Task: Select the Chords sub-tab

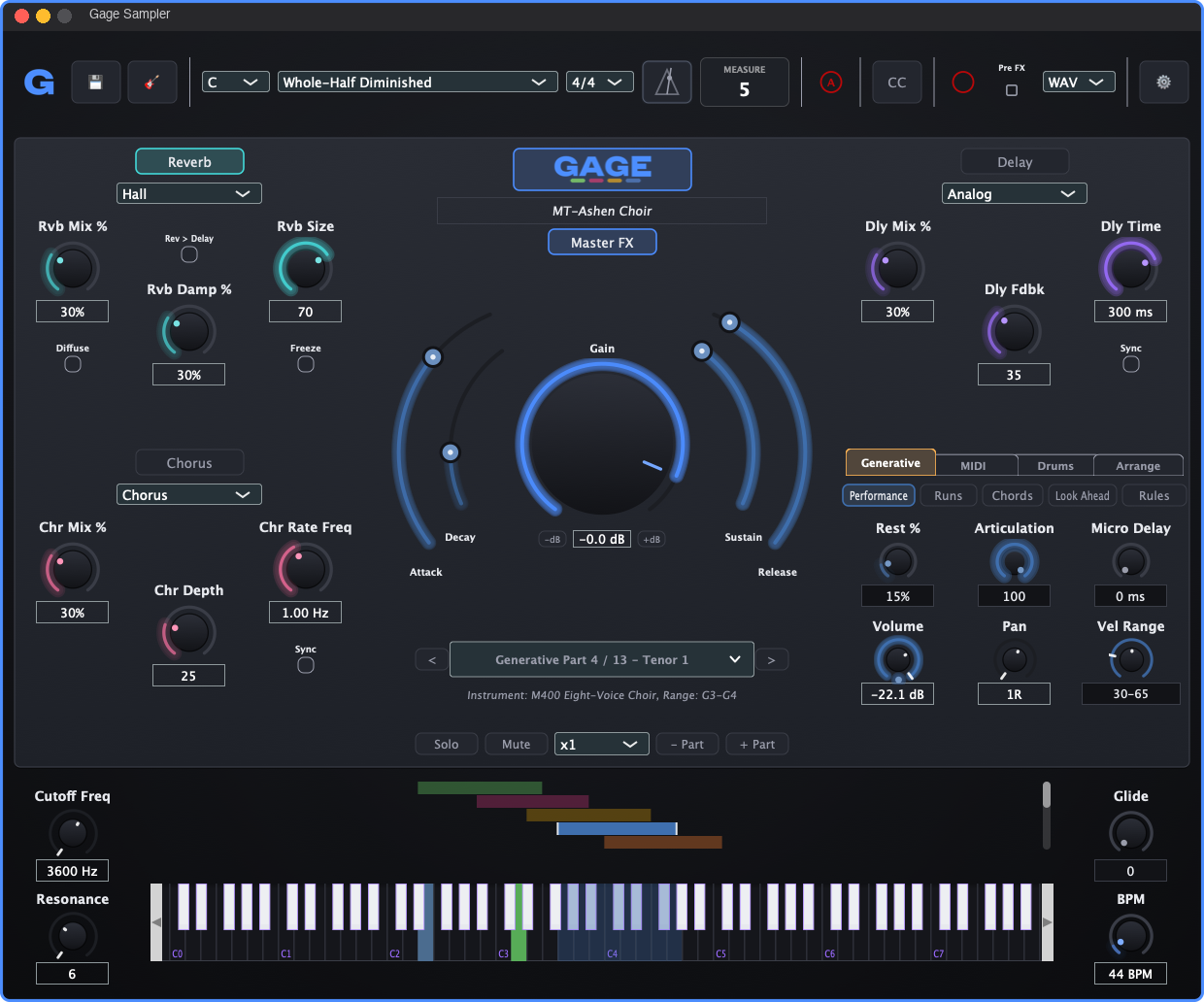Action: pos(1012,495)
